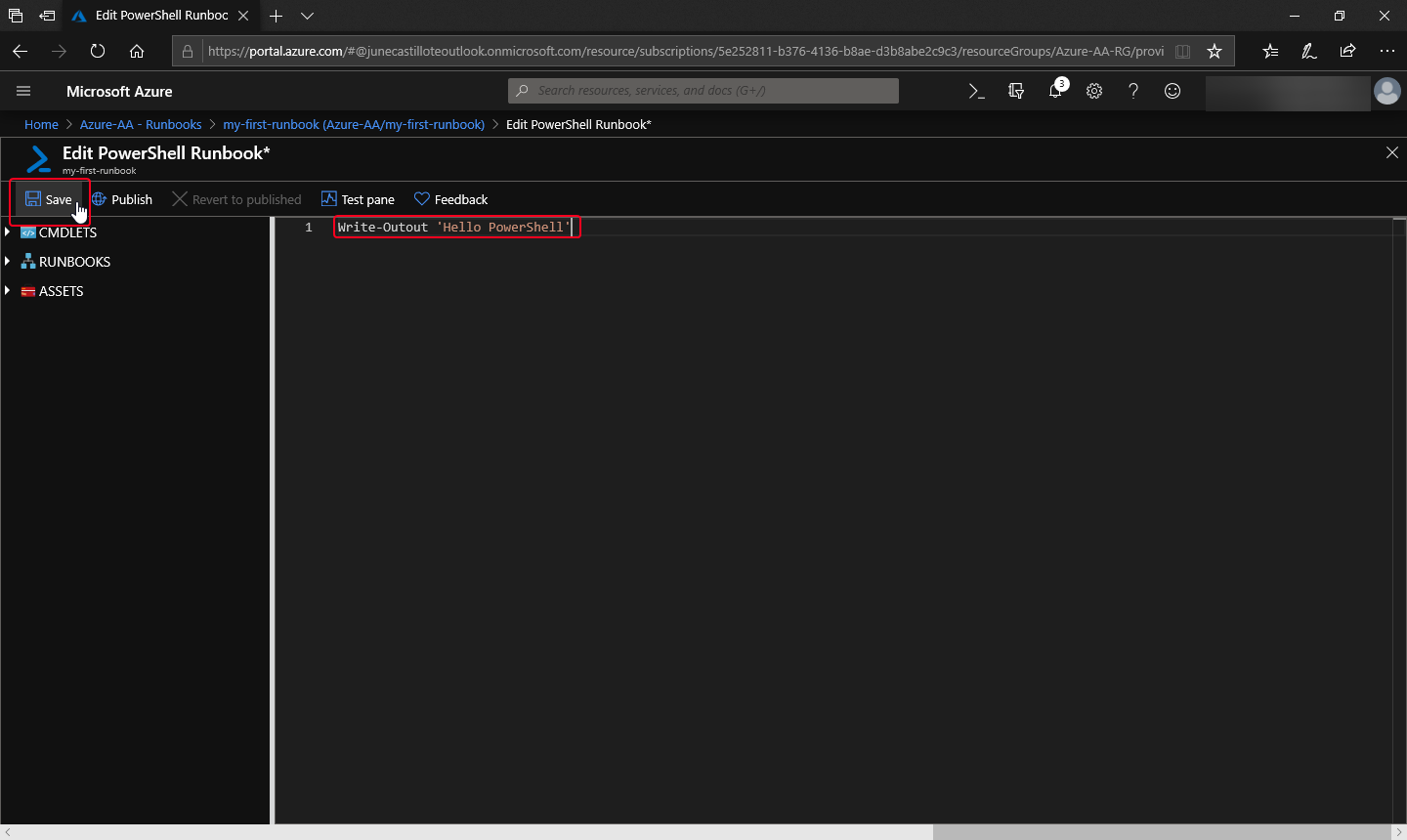This screenshot has height=840, width=1407.
Task: Publish the runbook
Action: pyautogui.click(x=122, y=198)
